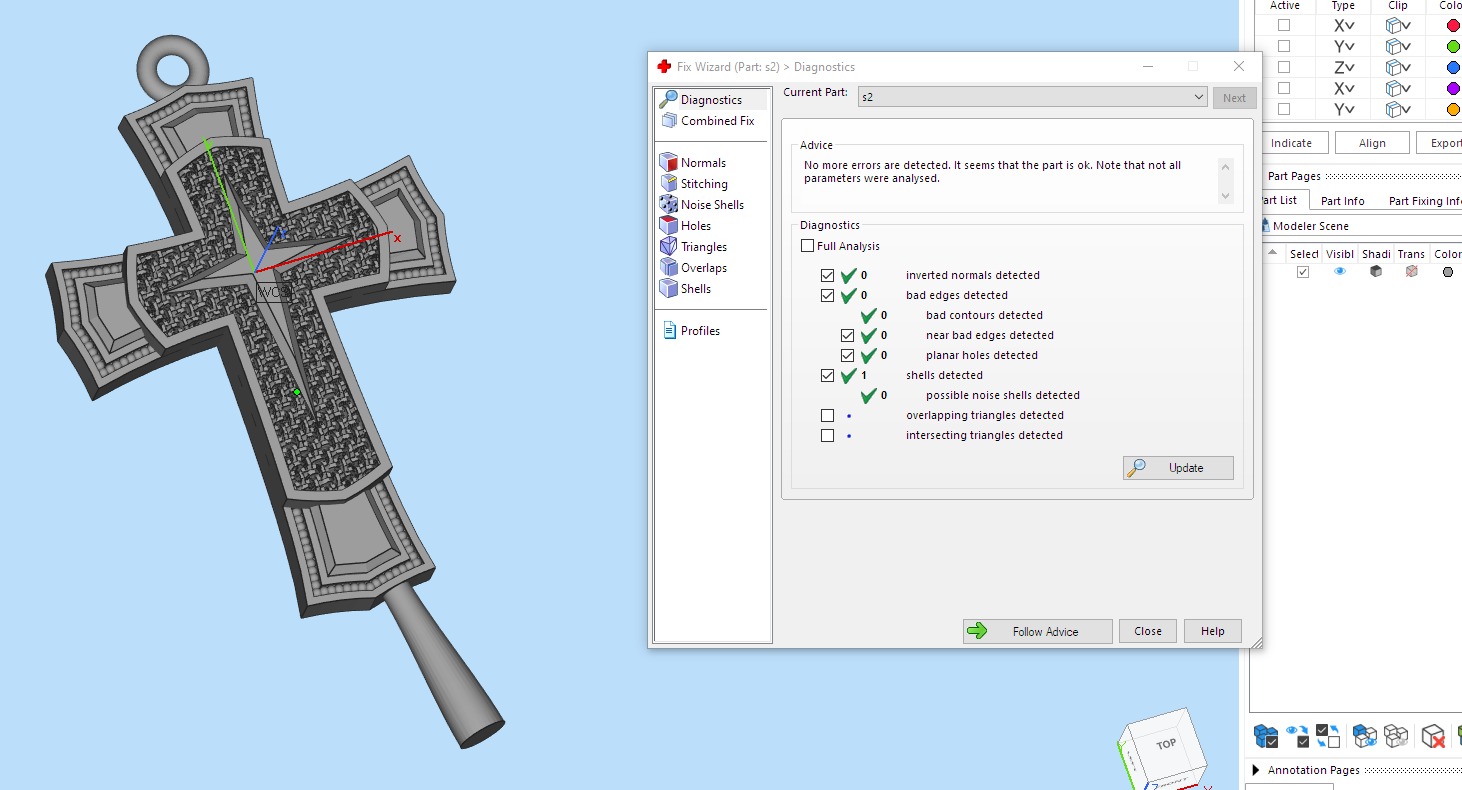This screenshot has width=1462, height=790.
Task: Uncheck shells detected checkbox
Action: coord(827,375)
